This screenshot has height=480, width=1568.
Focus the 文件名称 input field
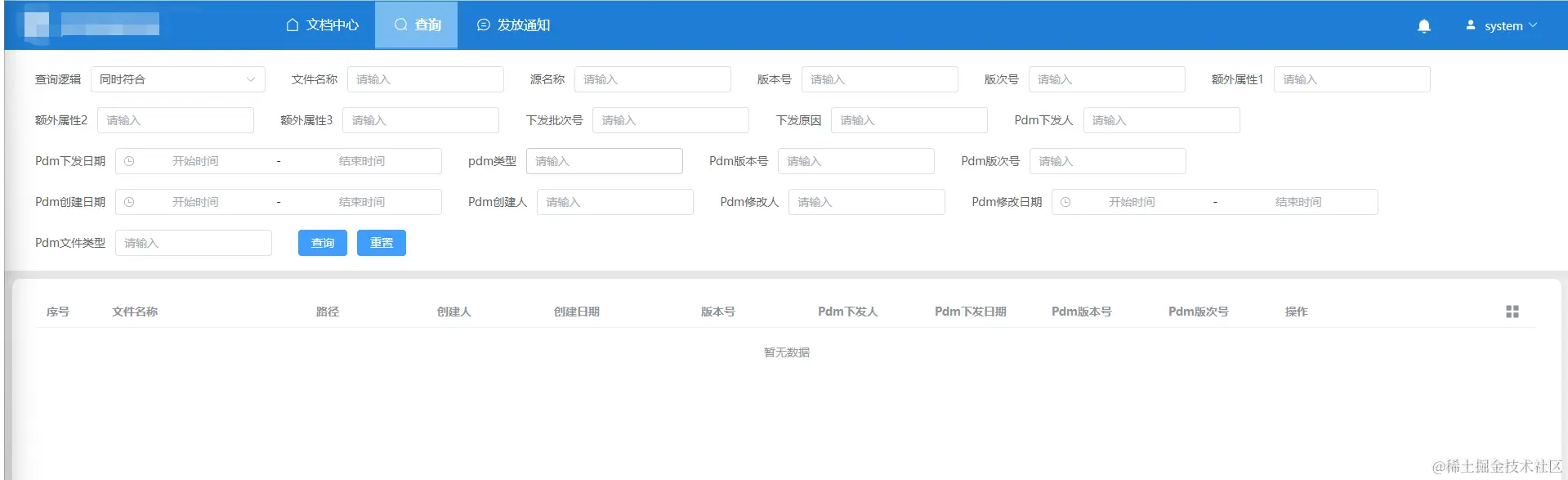click(426, 79)
